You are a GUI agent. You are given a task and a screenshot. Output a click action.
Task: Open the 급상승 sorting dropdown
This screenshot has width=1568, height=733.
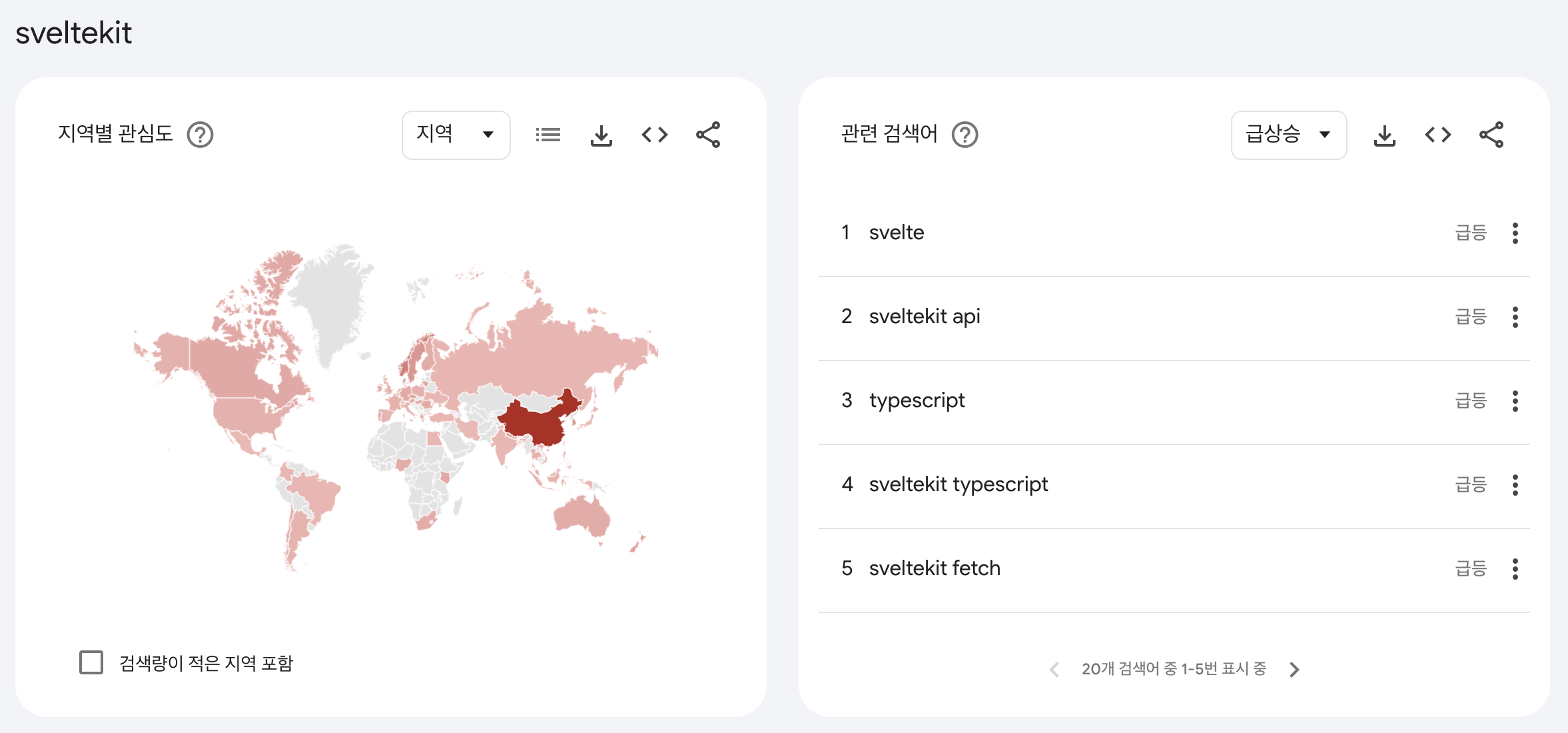pyautogui.click(x=1288, y=135)
